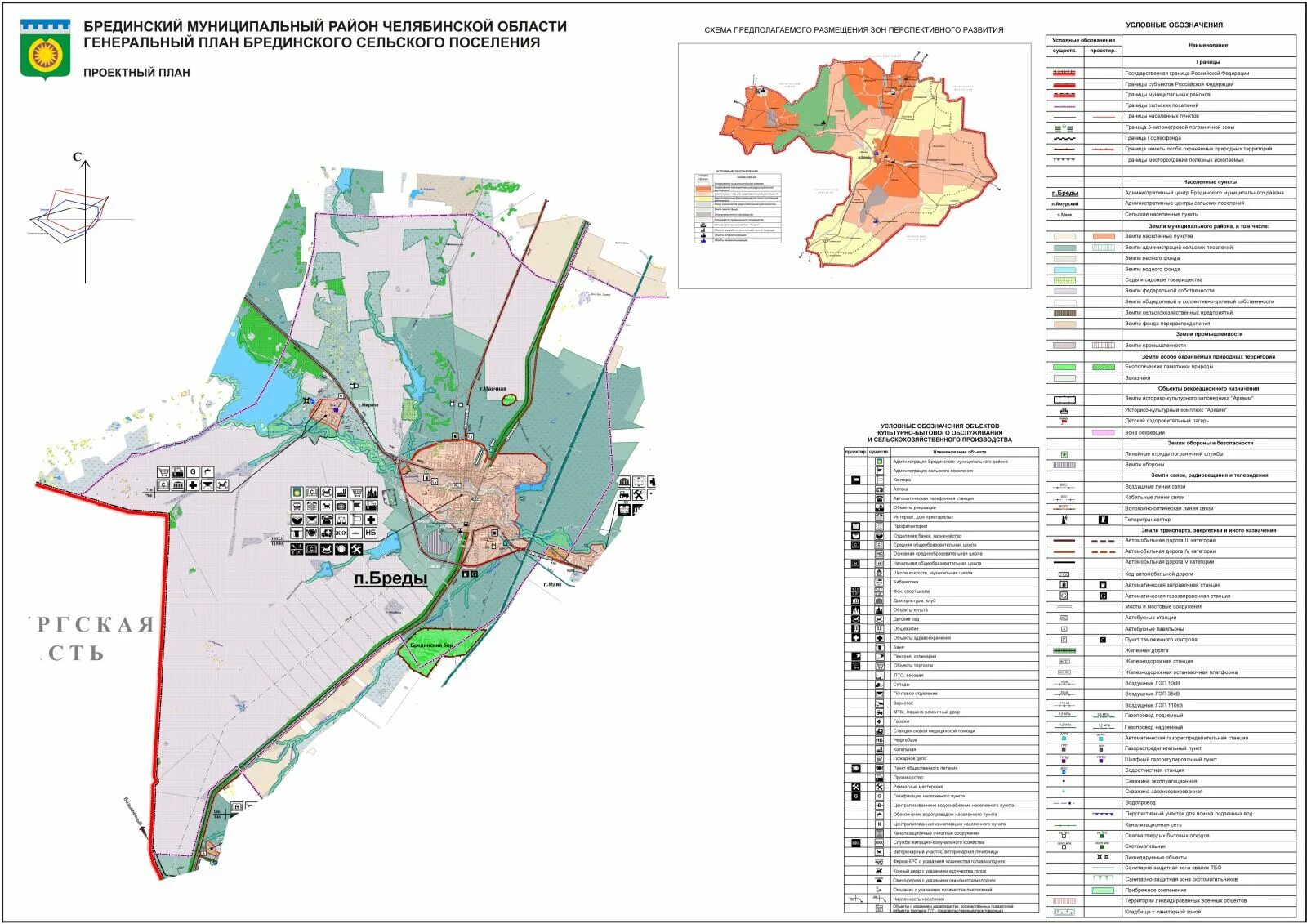Click the Ликвидируемые объекты legend icon
The height and width of the screenshot is (924, 1307).
tap(1104, 857)
